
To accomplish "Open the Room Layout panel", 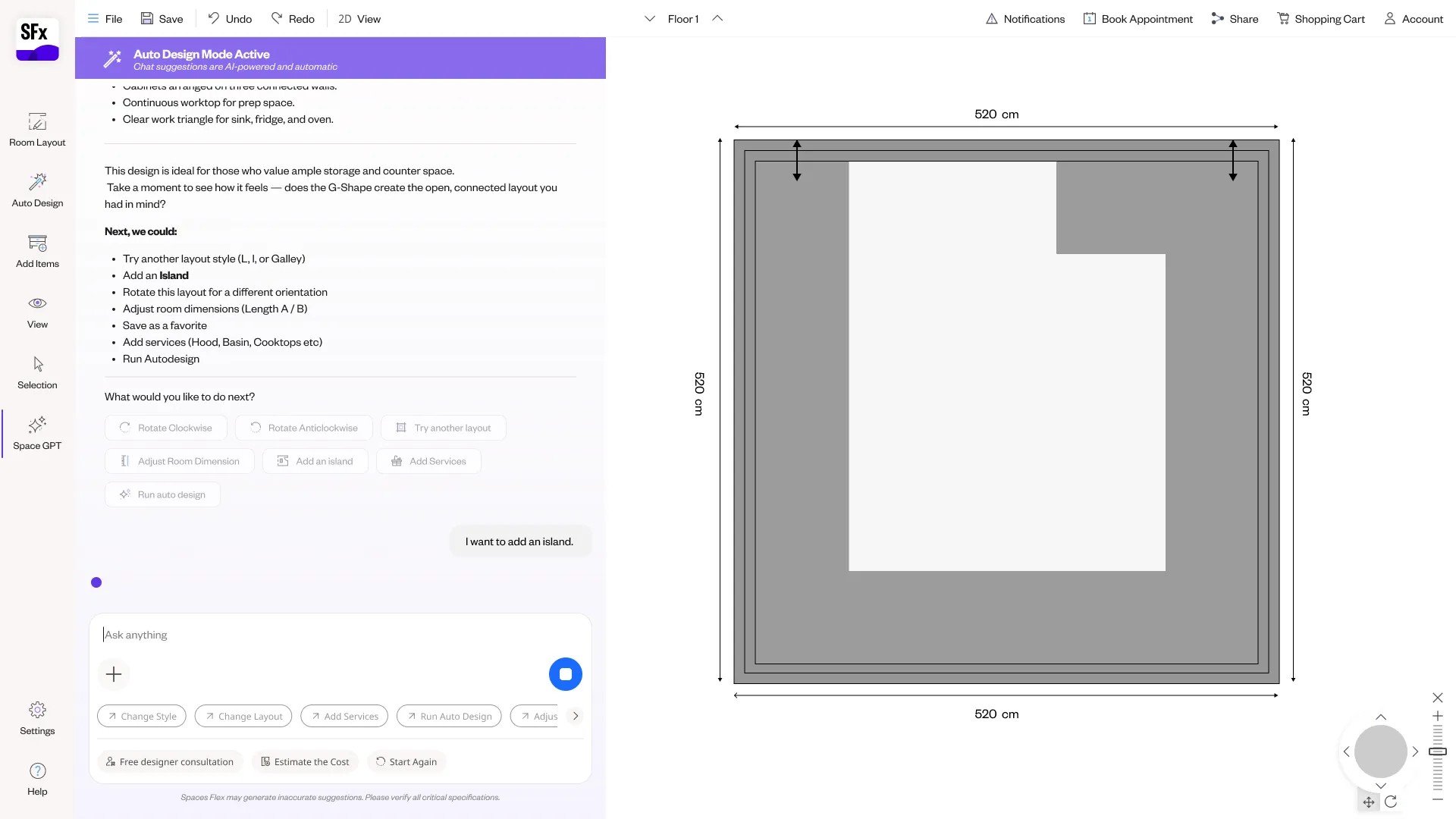I will point(37,130).
